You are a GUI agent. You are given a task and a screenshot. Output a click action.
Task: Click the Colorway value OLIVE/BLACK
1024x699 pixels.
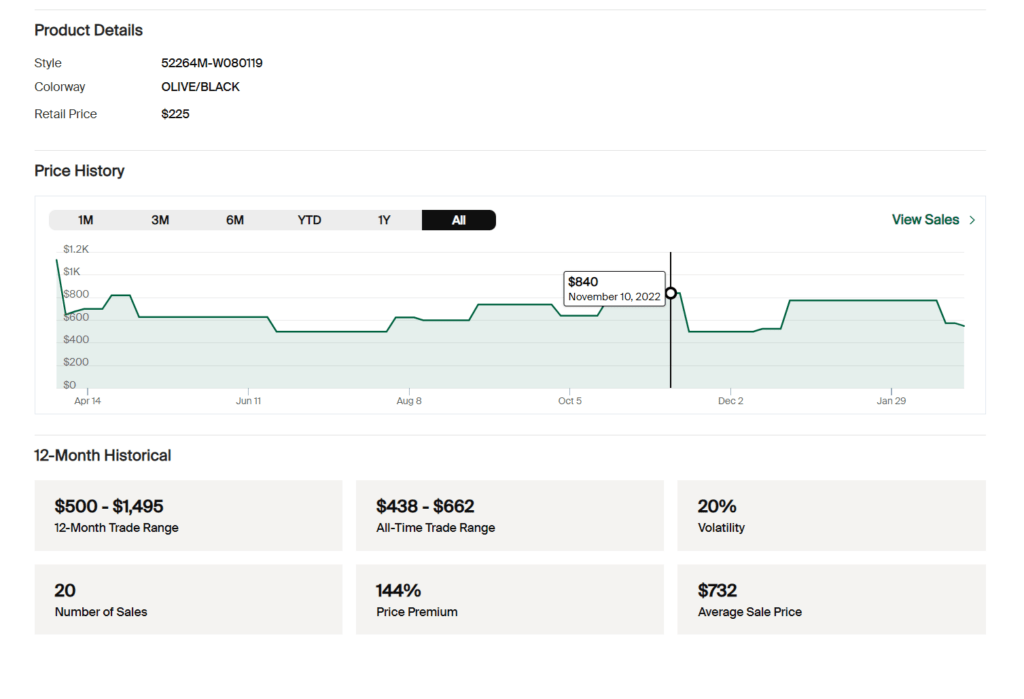coord(200,86)
